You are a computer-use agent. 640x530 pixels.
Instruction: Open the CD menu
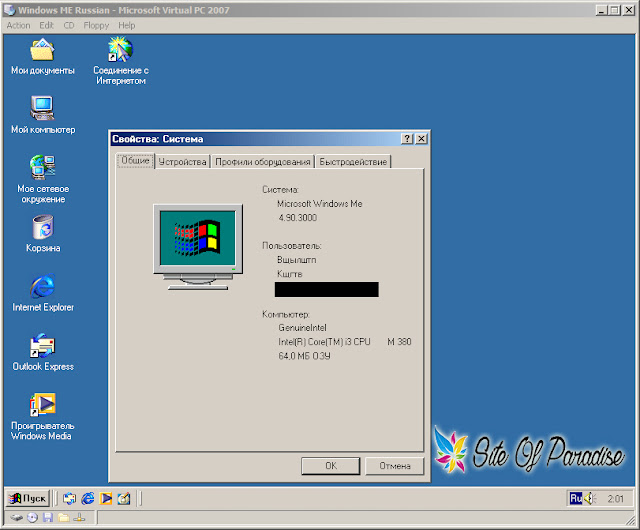(69, 25)
